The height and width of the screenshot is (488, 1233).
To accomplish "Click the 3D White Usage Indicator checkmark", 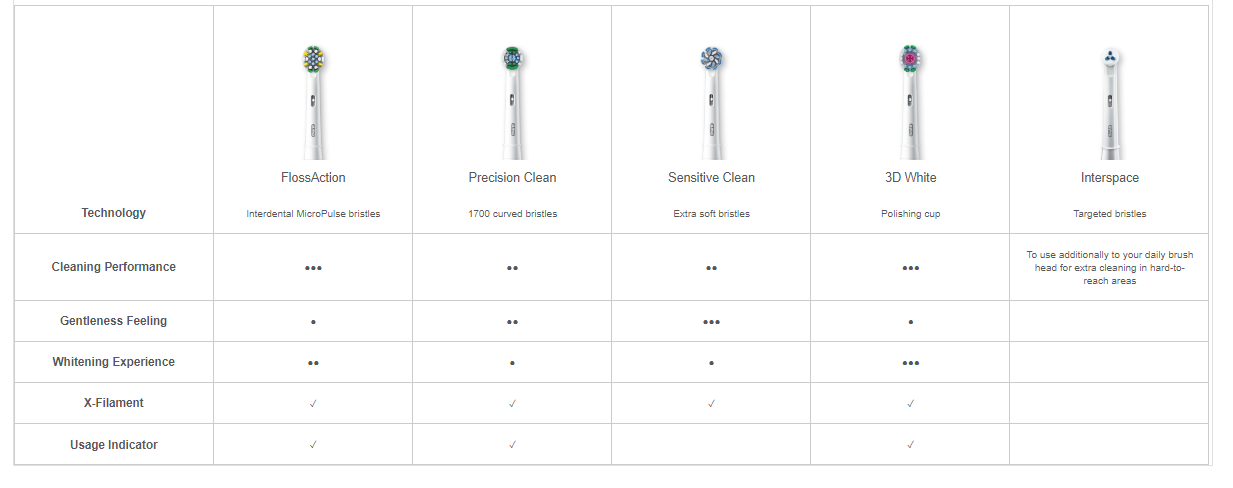I will click(x=910, y=444).
